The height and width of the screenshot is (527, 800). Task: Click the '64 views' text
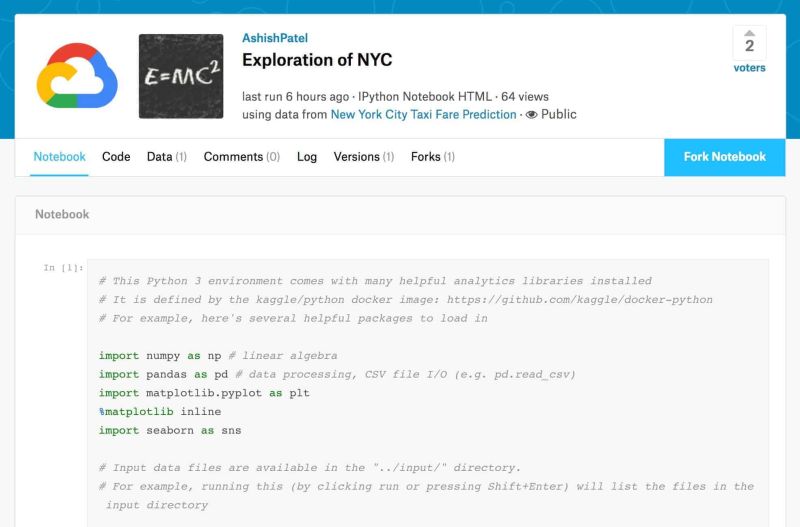point(525,96)
